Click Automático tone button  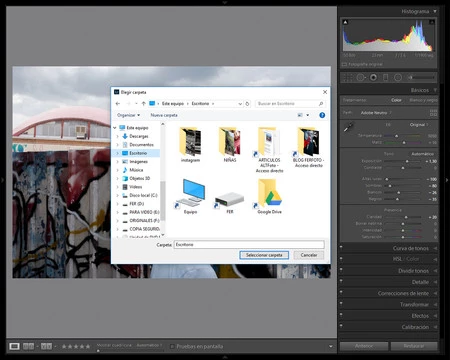(422, 154)
